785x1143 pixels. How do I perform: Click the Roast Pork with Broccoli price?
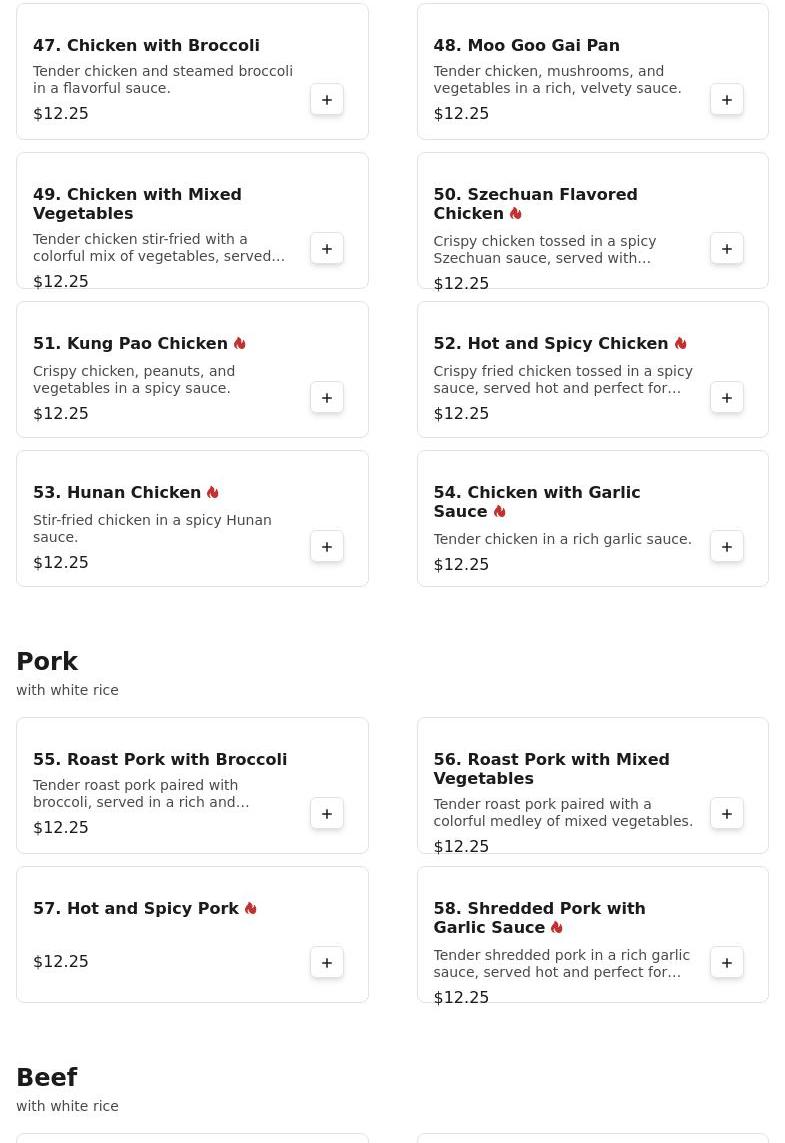(61, 828)
